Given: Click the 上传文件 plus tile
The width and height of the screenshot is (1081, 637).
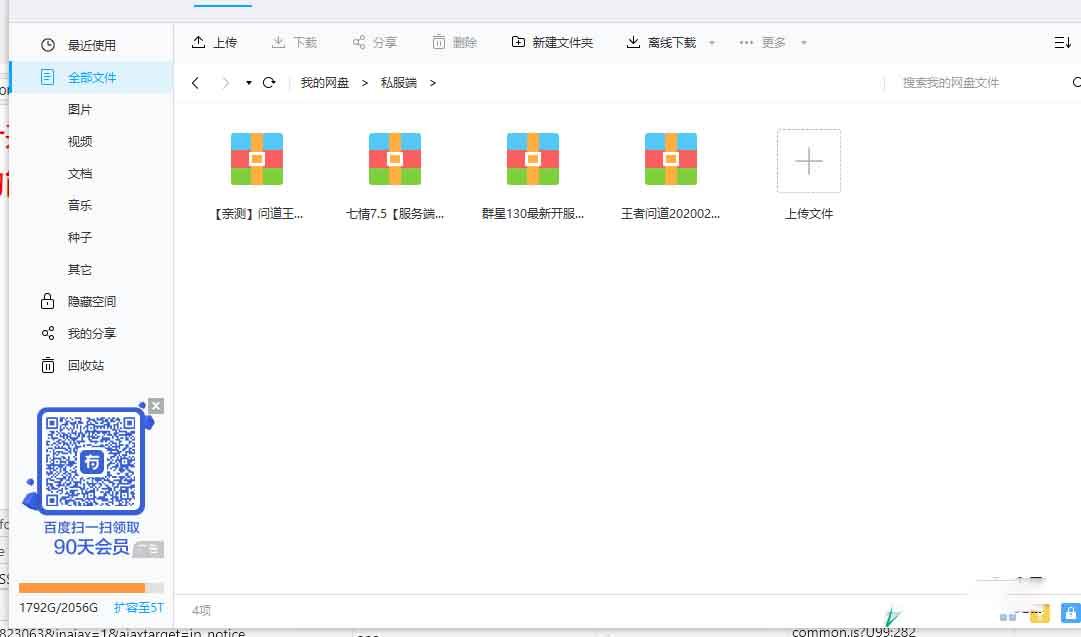Looking at the screenshot, I should click(x=809, y=161).
